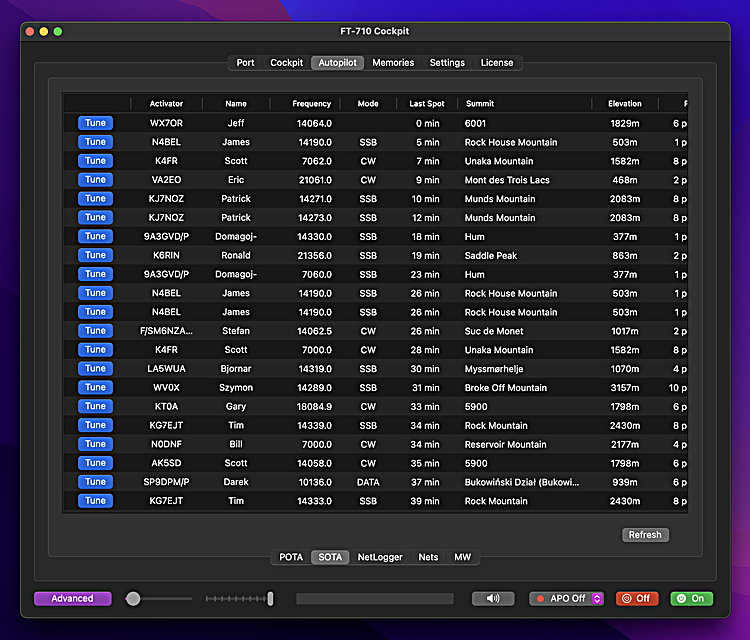The width and height of the screenshot is (750, 640).
Task: Tune to 9A3GVD/P on 7060.0
Action: click(x=95, y=274)
